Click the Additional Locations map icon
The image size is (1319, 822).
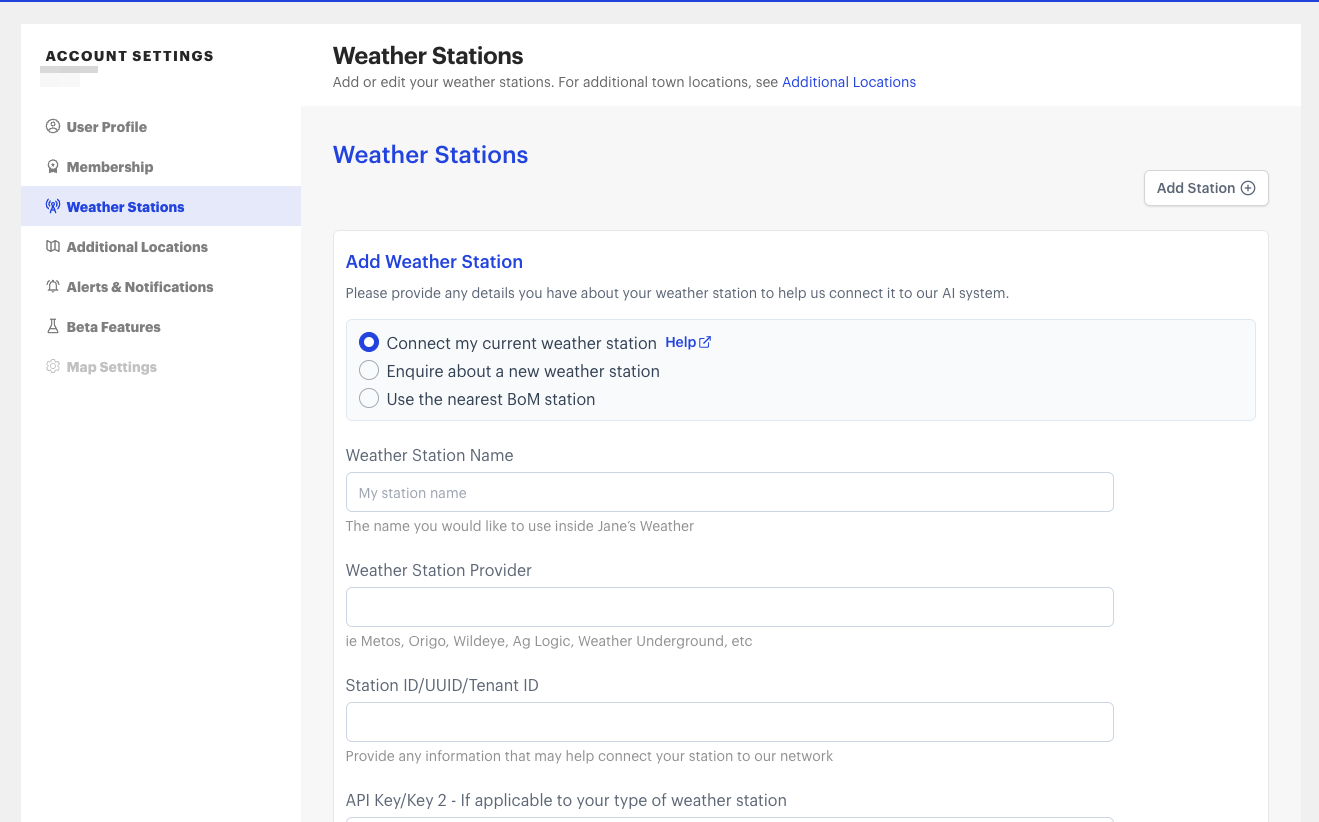pos(53,247)
